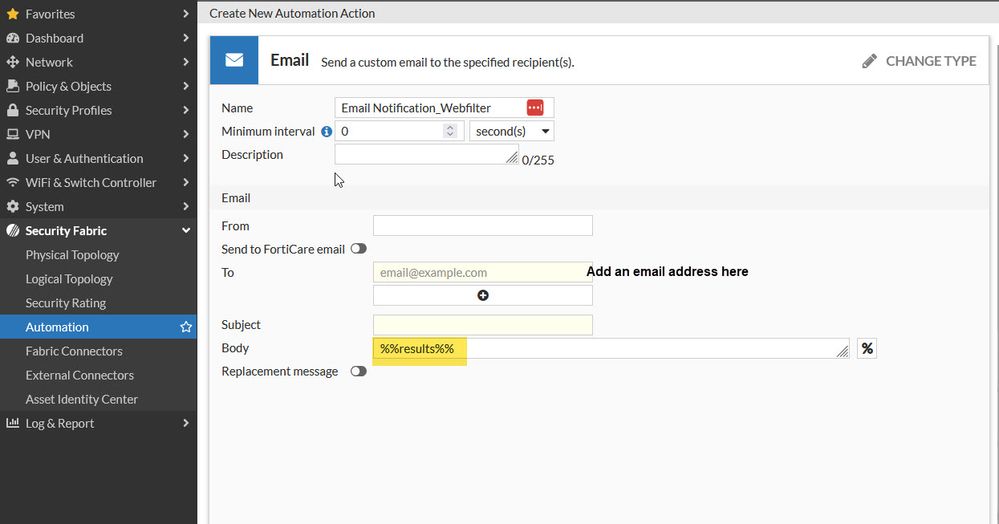The image size is (999, 524).
Task: Click the Subject input field
Action: pyautogui.click(x=482, y=325)
